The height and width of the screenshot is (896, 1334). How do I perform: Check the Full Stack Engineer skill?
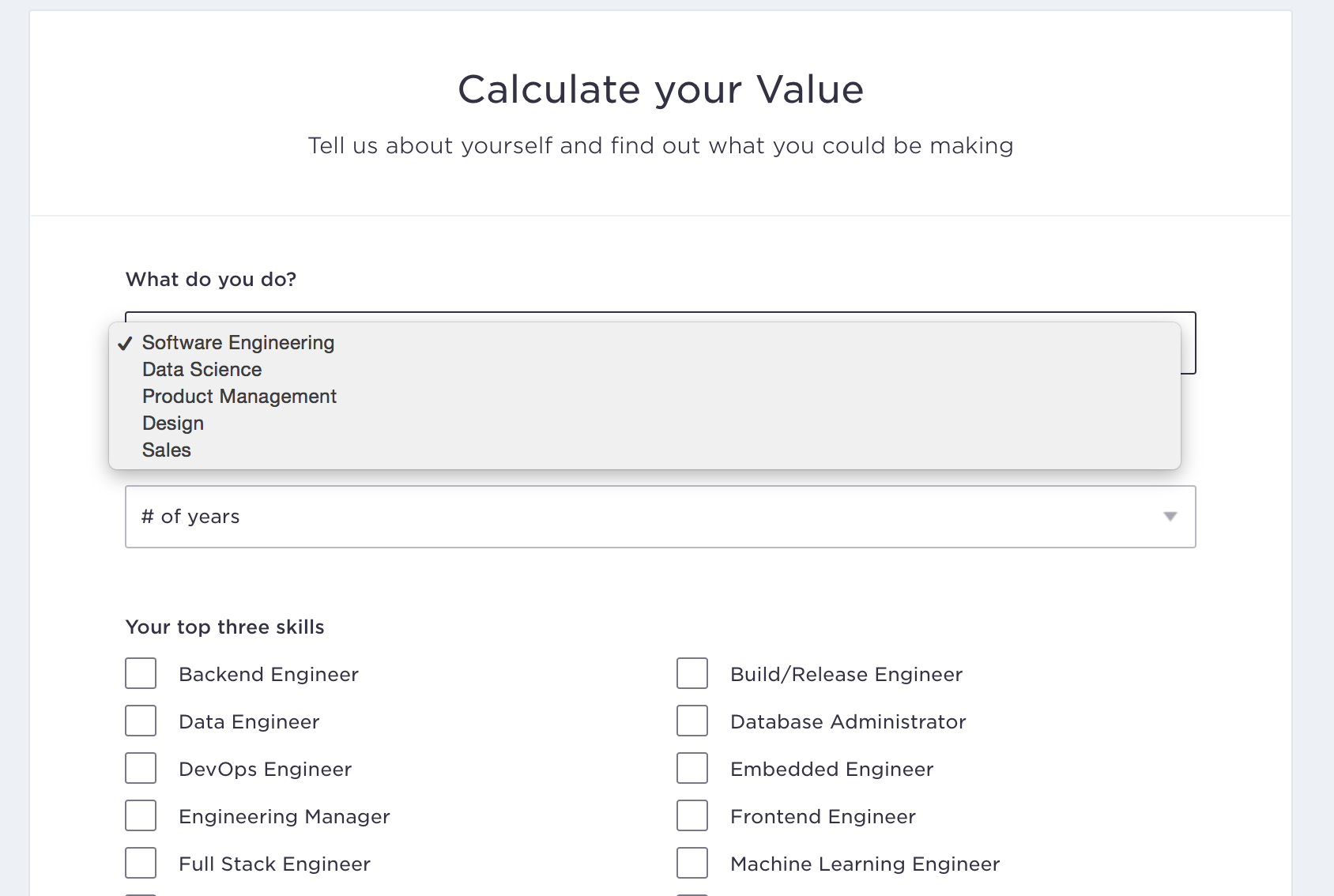(140, 863)
